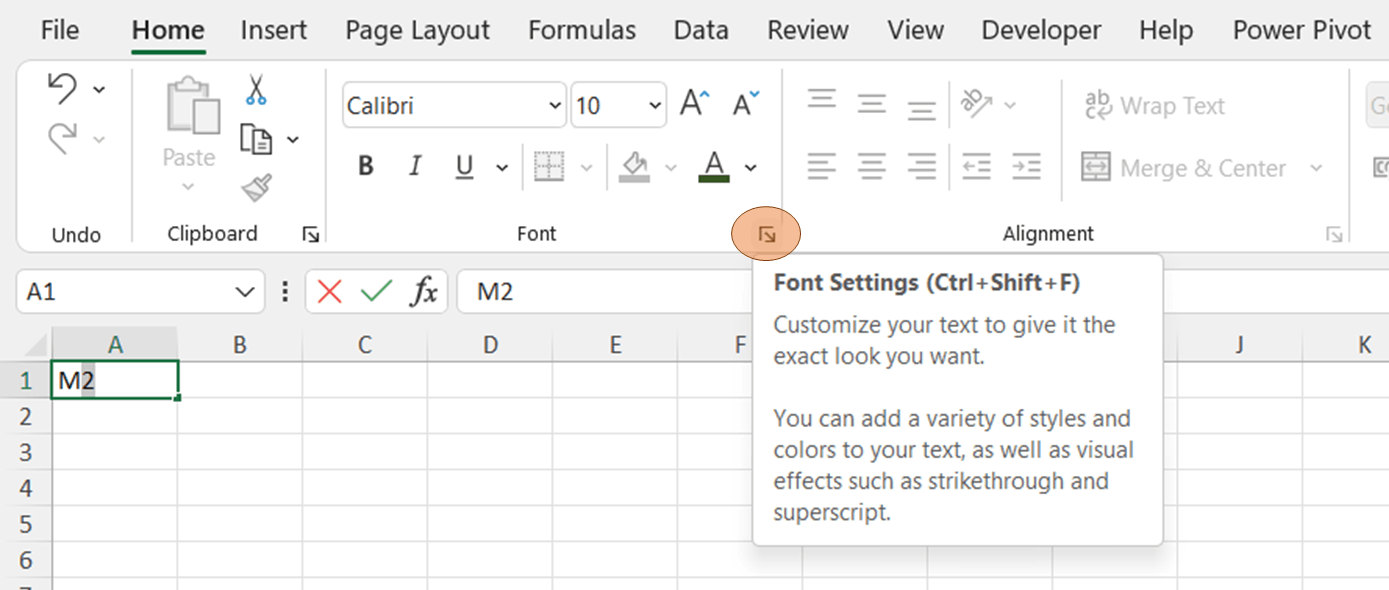Expand the font size dropdown
The height and width of the screenshot is (590, 1389).
pyautogui.click(x=655, y=106)
